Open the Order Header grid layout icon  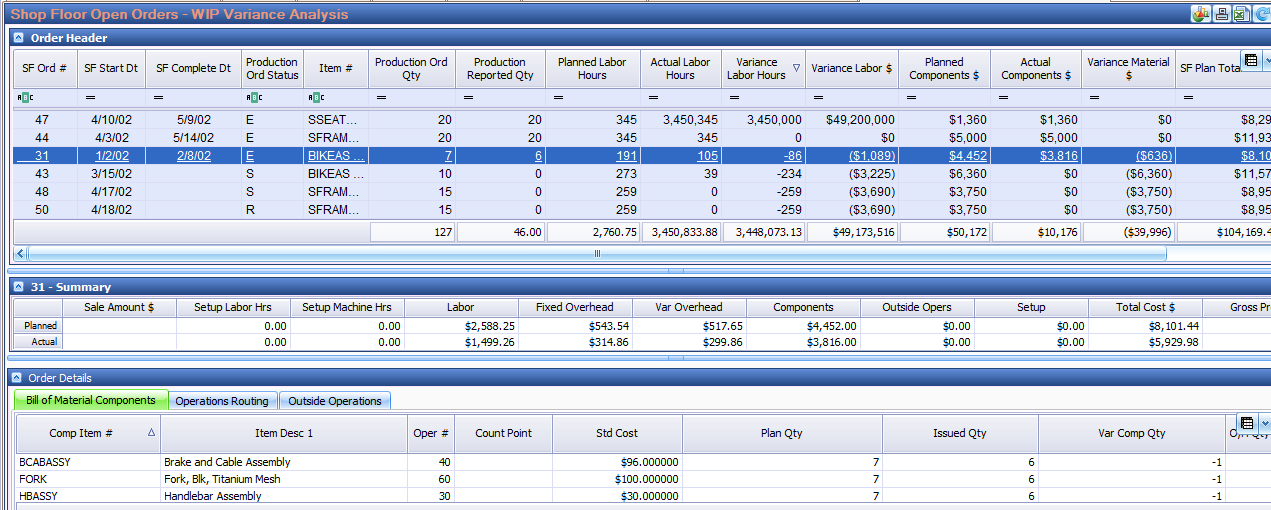click(x=1250, y=60)
